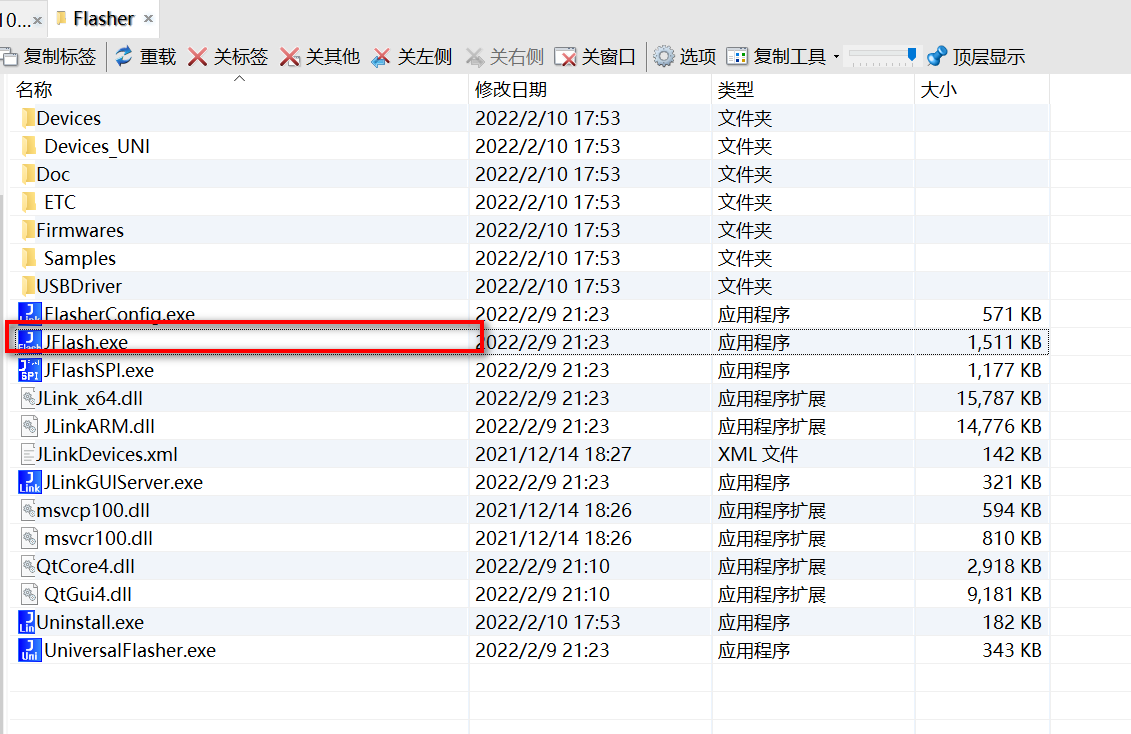1131x734 pixels.
Task: Switch to the leftmost 10... tab
Action: [x=18, y=18]
